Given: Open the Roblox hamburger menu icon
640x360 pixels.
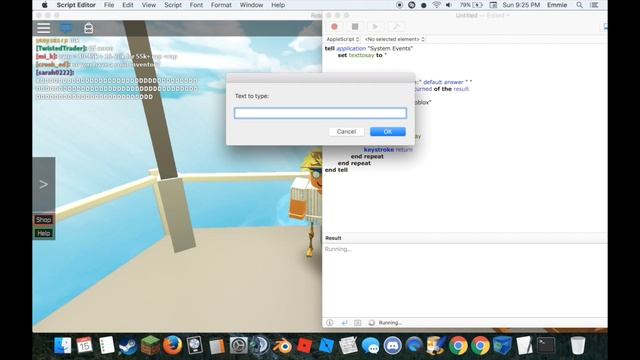Looking at the screenshot, I should coord(44,28).
